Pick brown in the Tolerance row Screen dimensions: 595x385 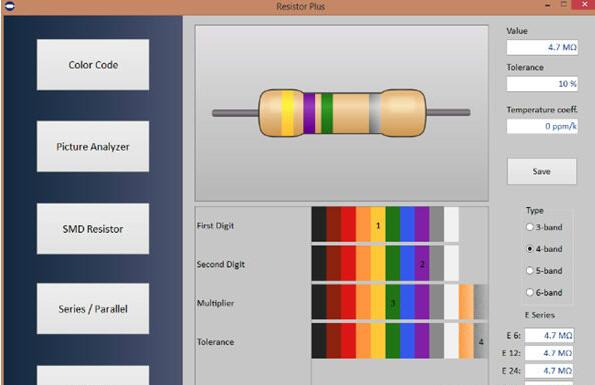point(334,341)
